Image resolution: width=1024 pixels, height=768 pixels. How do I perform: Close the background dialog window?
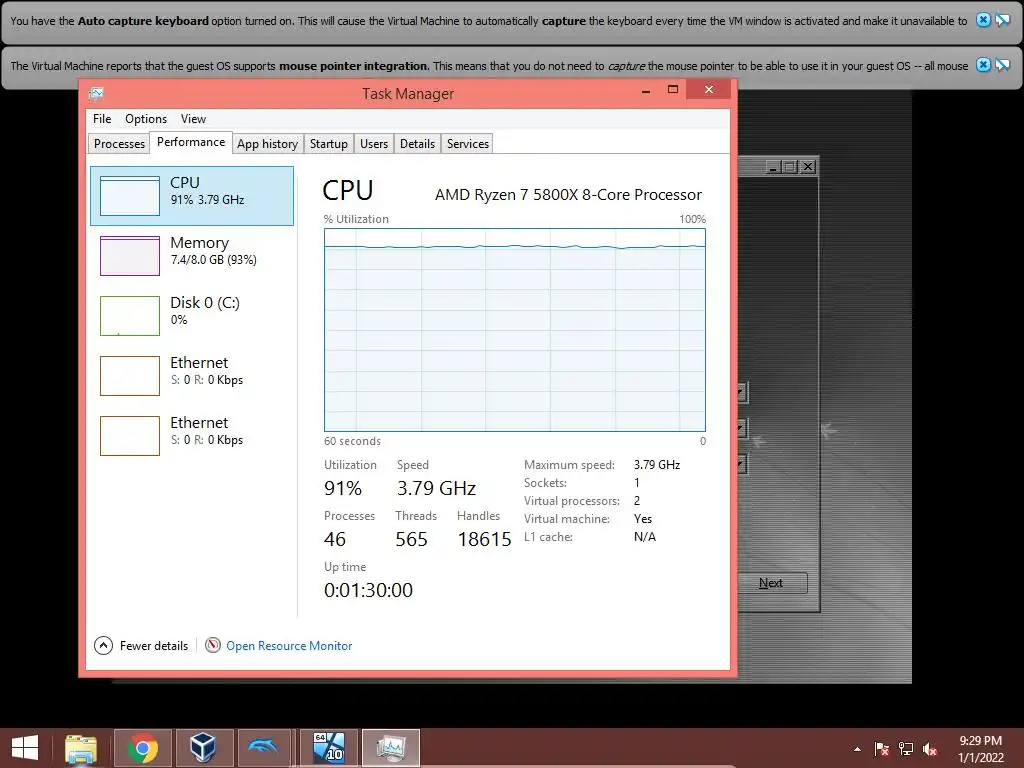pyautogui.click(x=808, y=167)
